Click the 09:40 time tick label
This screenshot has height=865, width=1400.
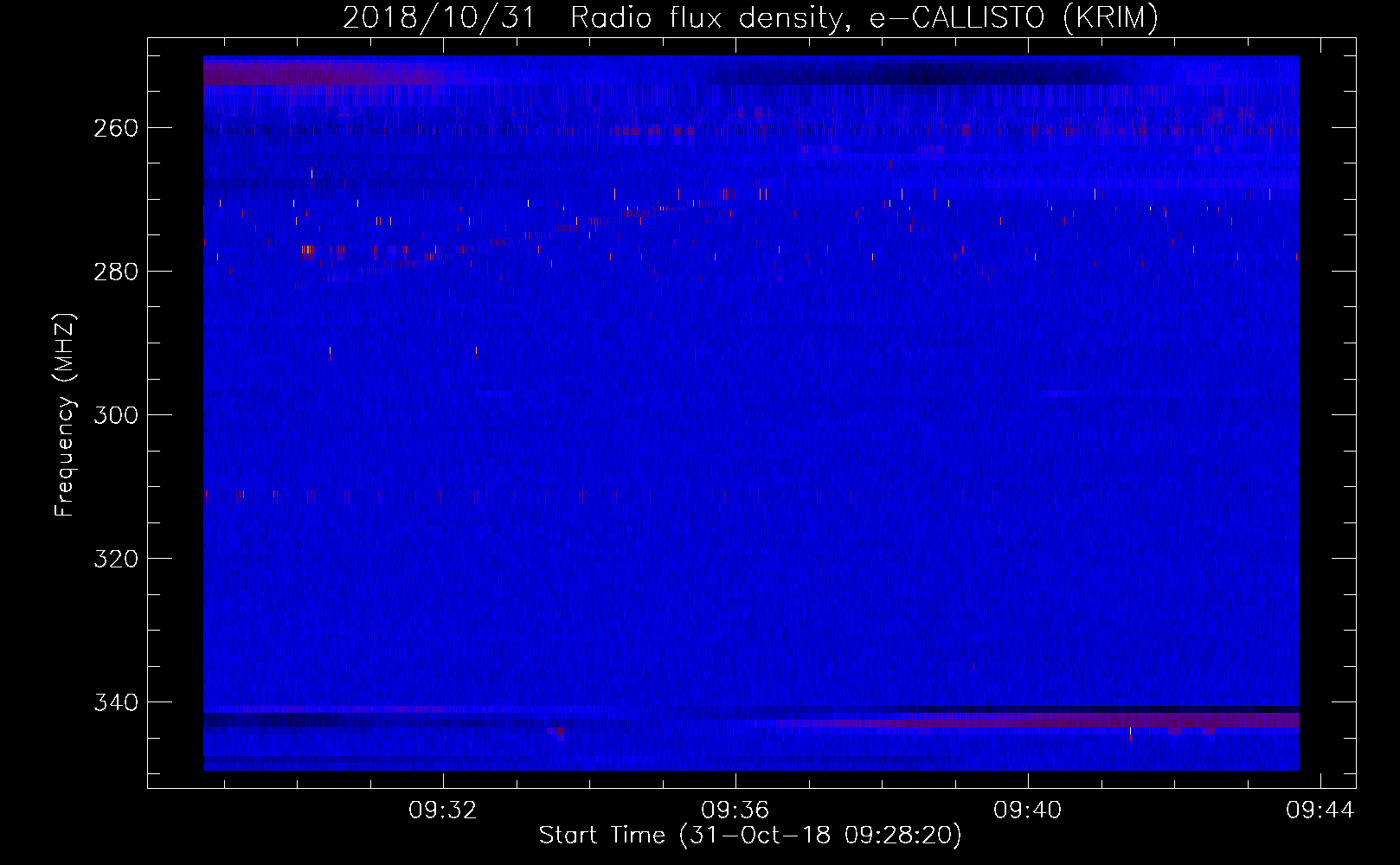[x=1028, y=811]
